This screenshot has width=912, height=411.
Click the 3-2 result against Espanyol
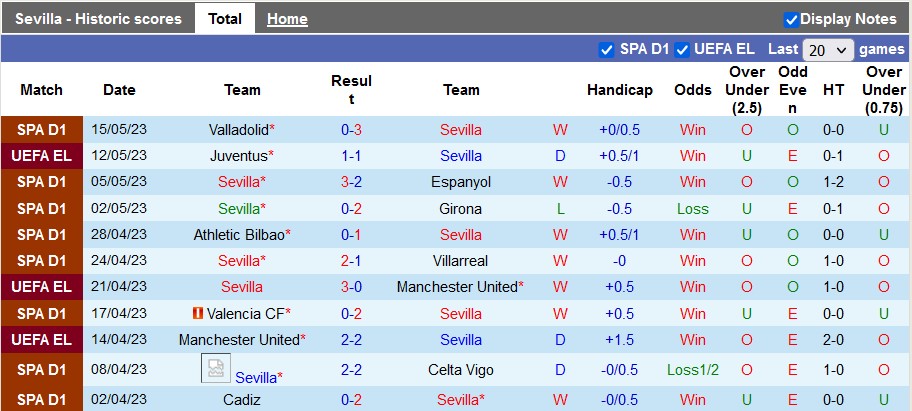[x=351, y=182]
